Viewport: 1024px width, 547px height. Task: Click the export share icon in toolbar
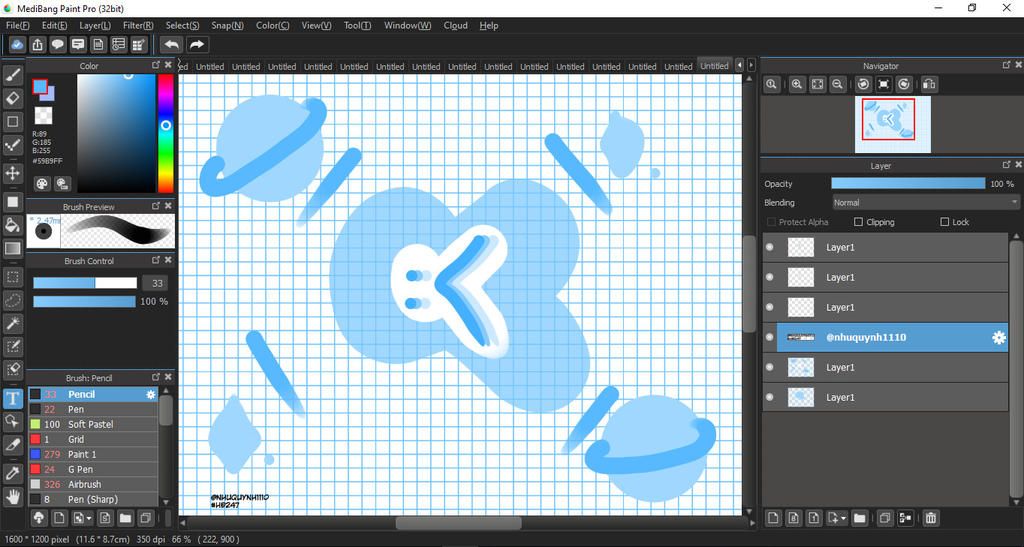(37, 44)
